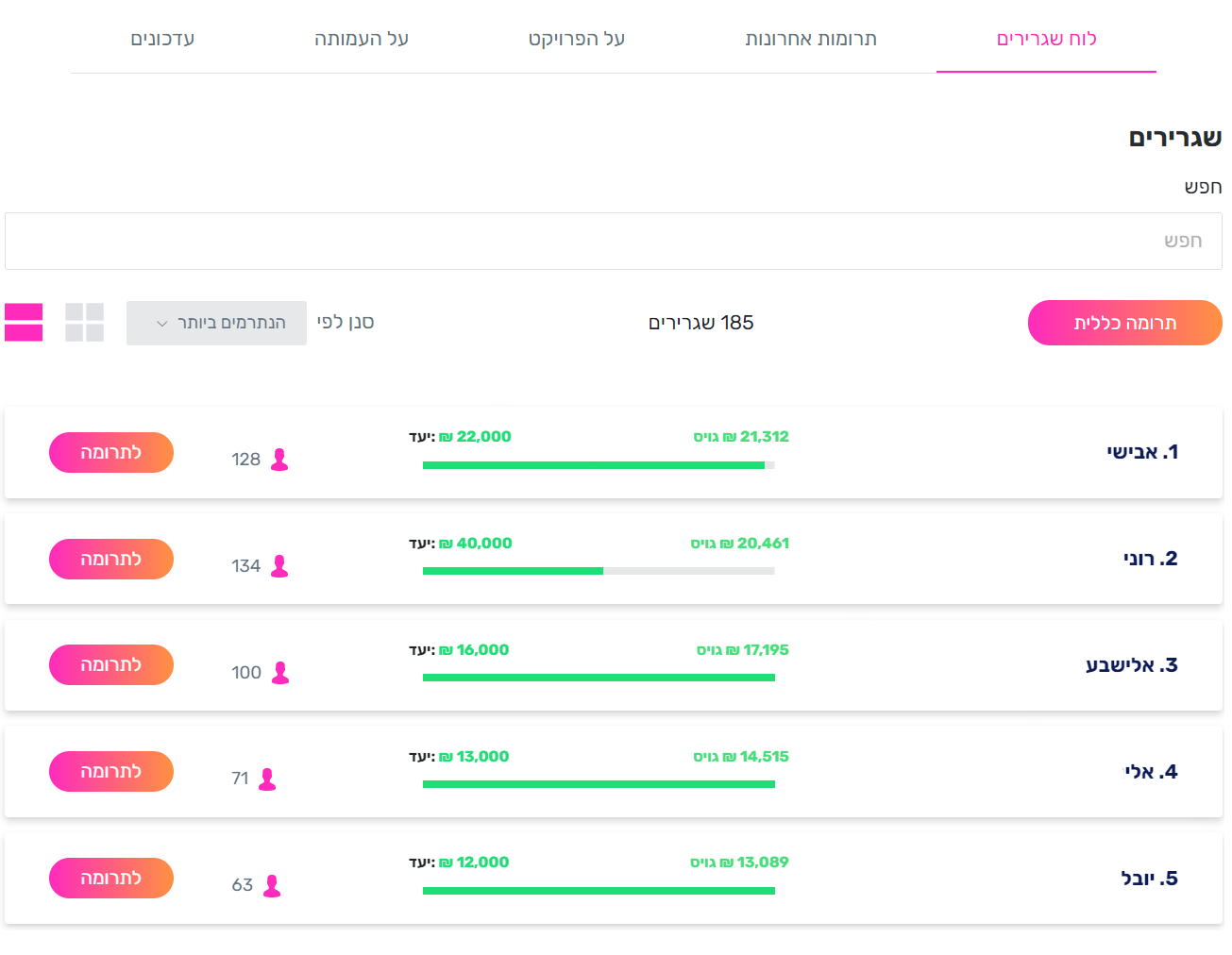Open ambassador 3. אלישבע name link

(1131, 665)
